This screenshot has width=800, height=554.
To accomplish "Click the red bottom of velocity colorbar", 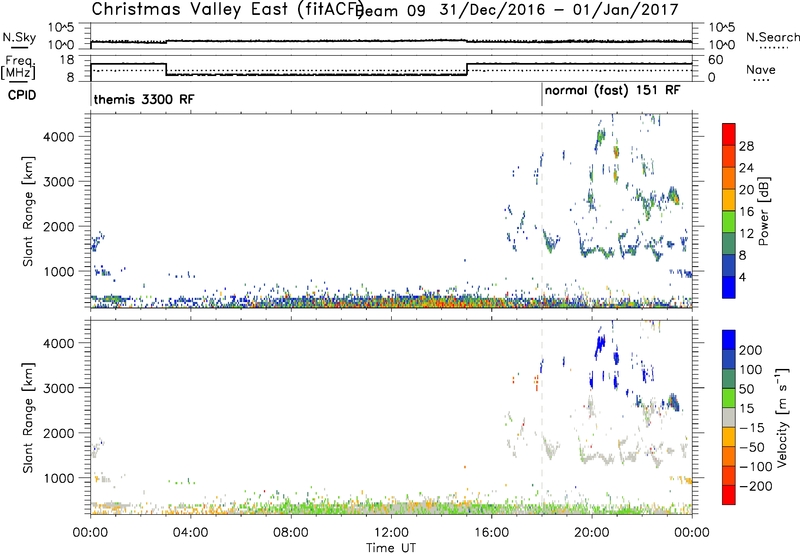I will tap(729, 495).
